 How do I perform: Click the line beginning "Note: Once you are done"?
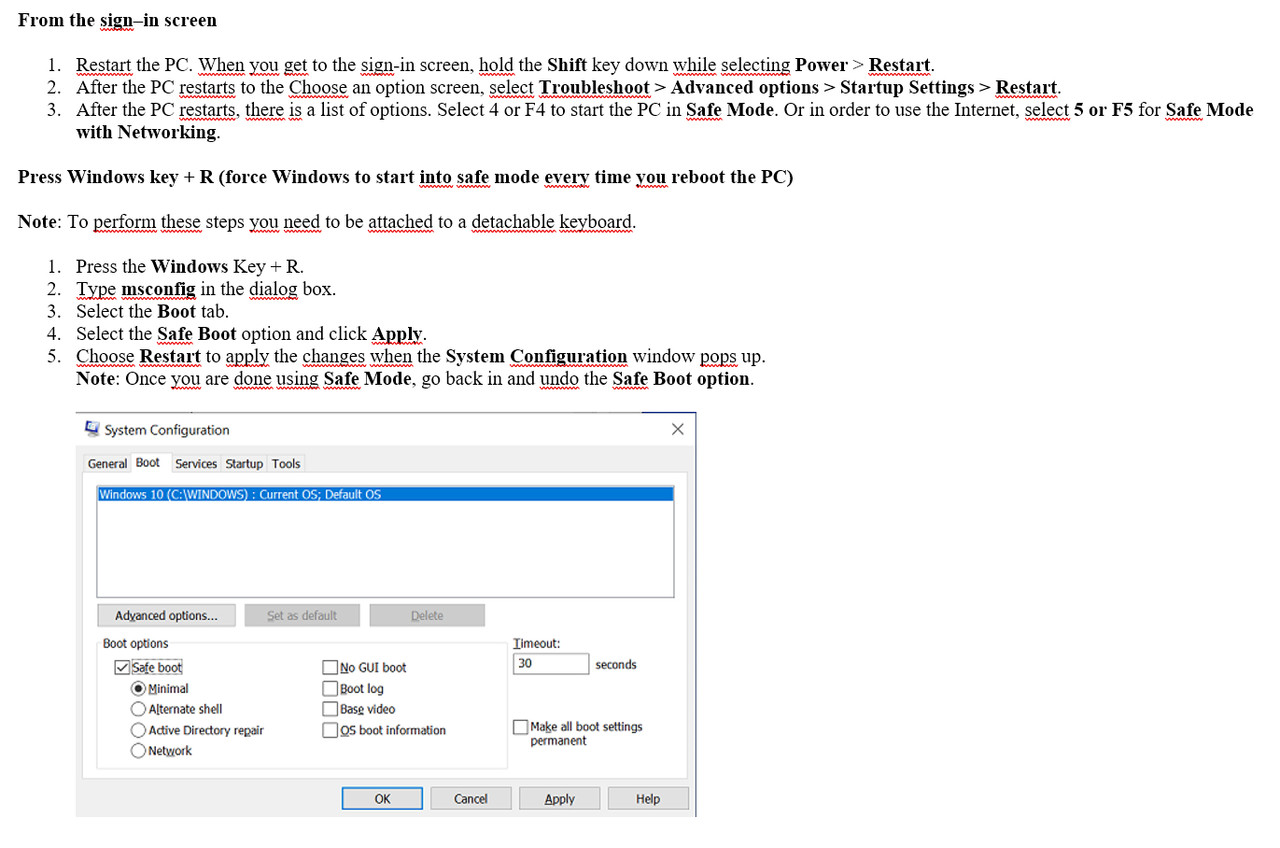[415, 379]
